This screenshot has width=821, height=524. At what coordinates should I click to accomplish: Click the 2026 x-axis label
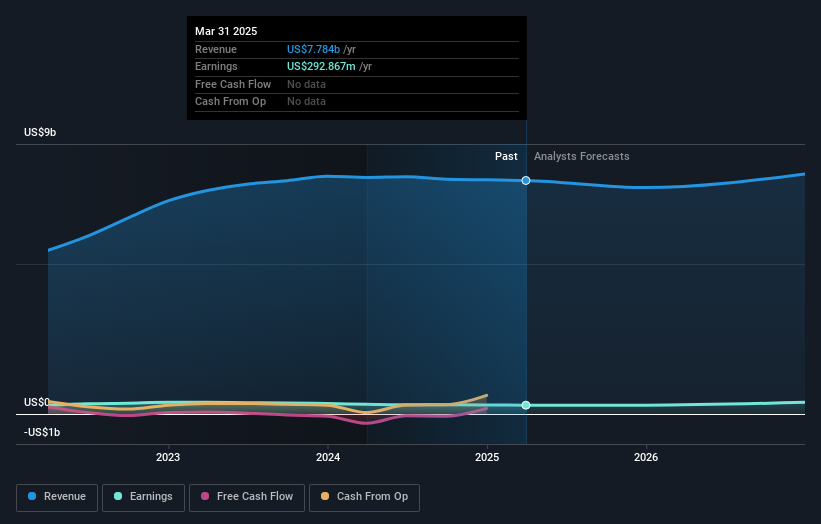646,457
